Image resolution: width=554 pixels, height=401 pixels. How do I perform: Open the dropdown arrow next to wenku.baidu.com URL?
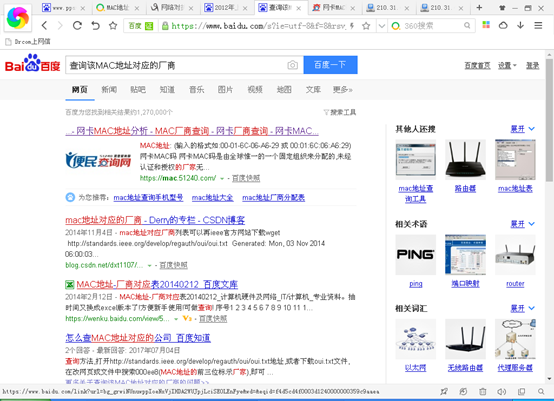176,319
